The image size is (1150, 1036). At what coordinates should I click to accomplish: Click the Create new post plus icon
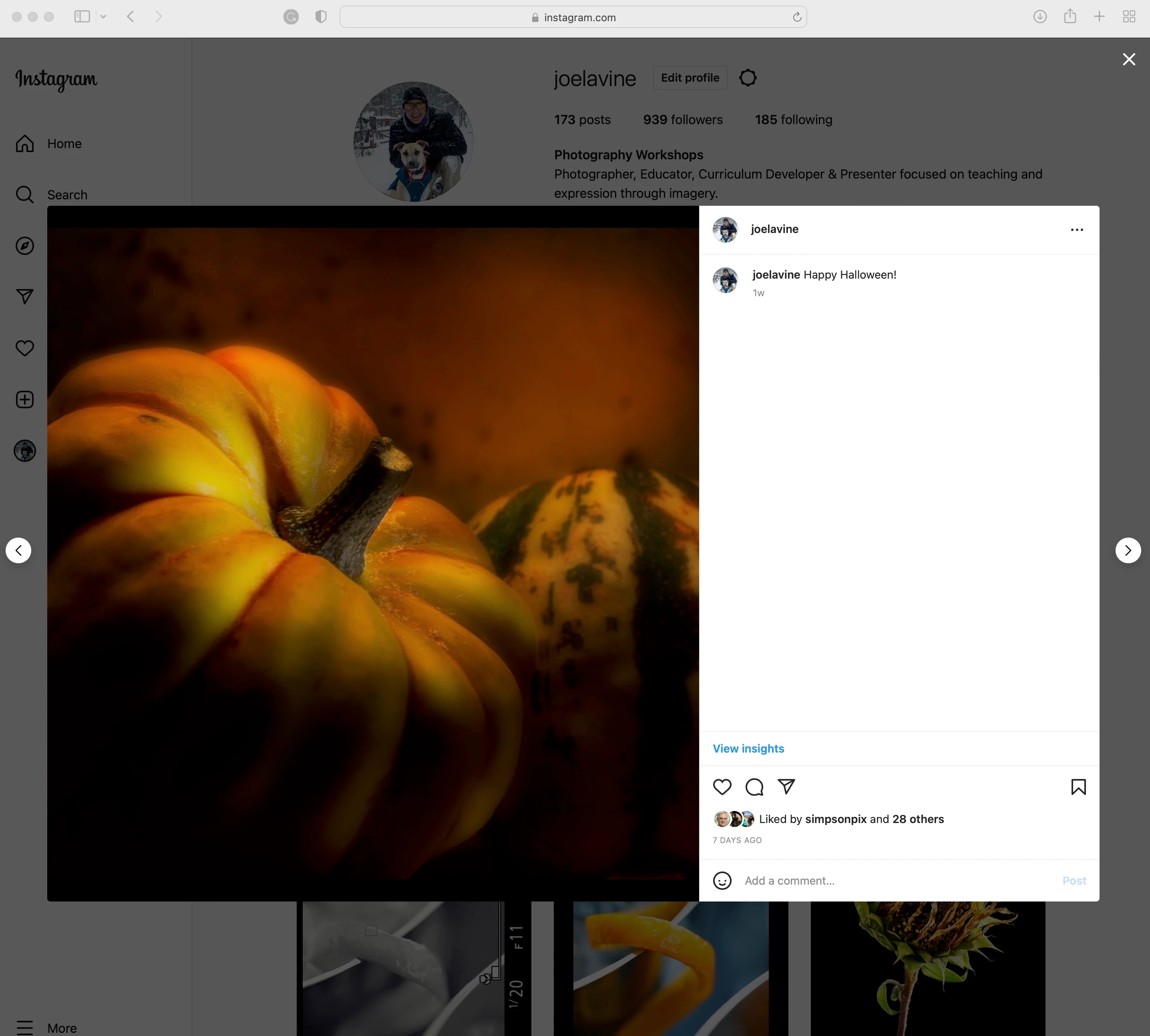tap(24, 400)
